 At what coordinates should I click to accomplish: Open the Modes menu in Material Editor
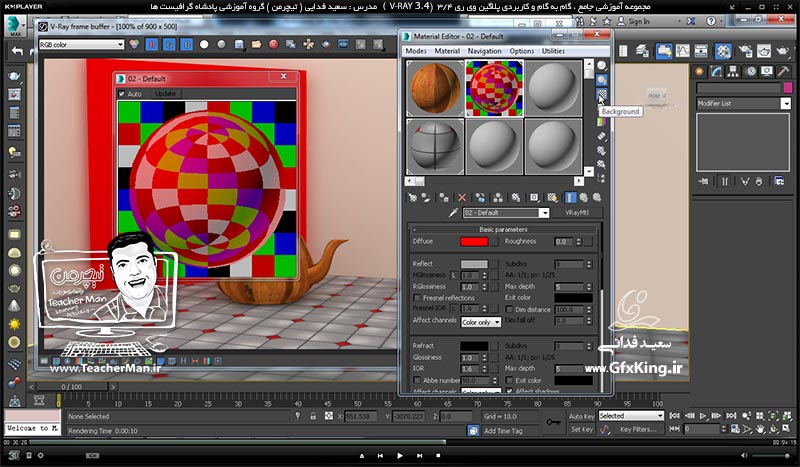[x=416, y=51]
